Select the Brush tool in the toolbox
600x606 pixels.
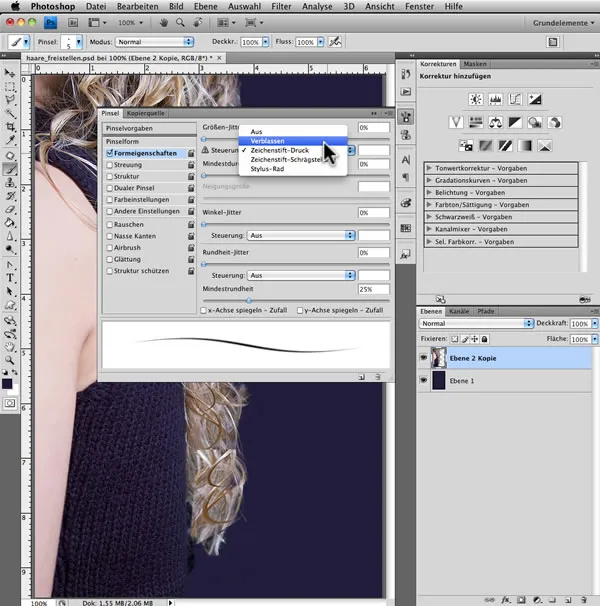coord(10,169)
